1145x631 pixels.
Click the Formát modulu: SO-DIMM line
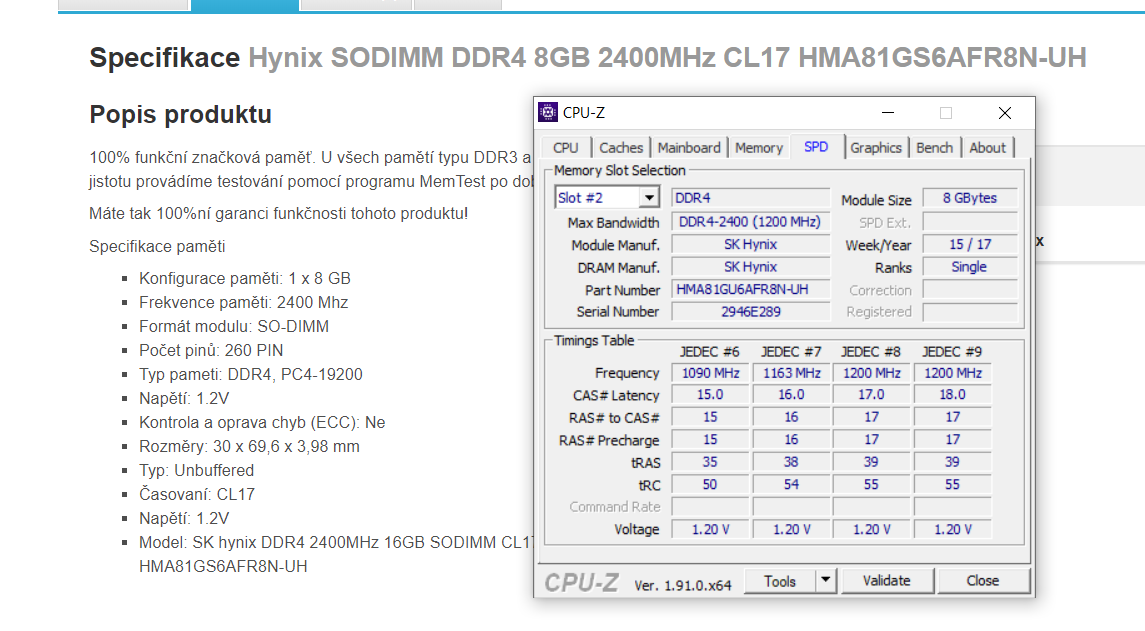tap(234, 326)
